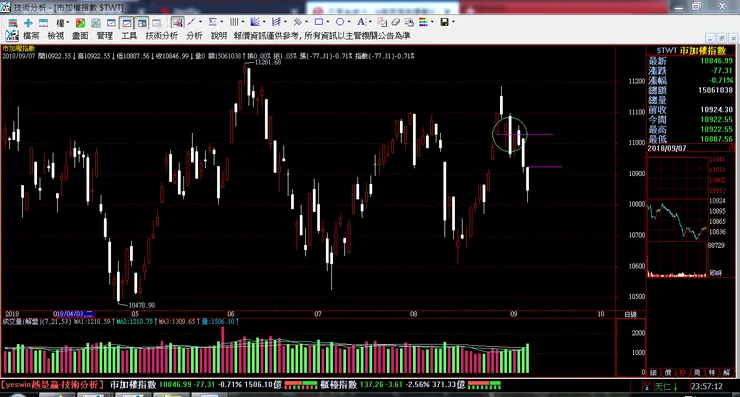Click the 09 month marker on time axis
The height and width of the screenshot is (397, 740).
pos(513,314)
